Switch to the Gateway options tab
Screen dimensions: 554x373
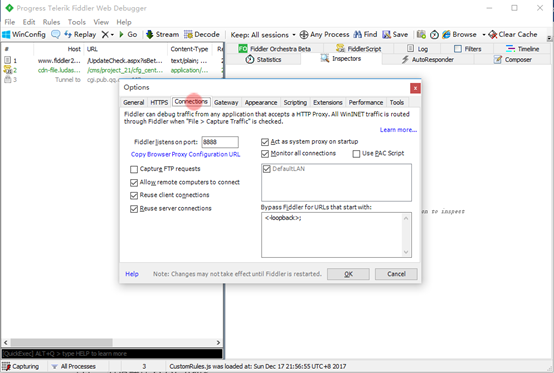tap(226, 102)
